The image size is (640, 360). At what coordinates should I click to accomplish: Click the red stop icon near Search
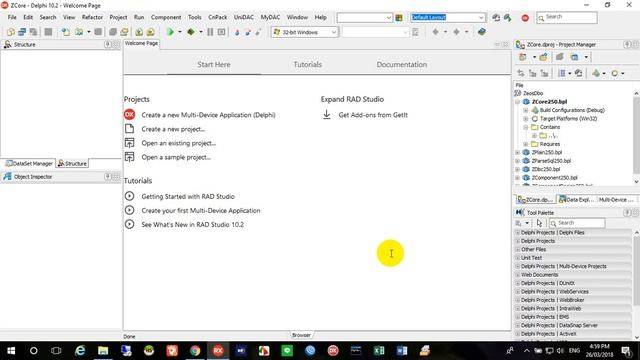click(x=525, y=18)
